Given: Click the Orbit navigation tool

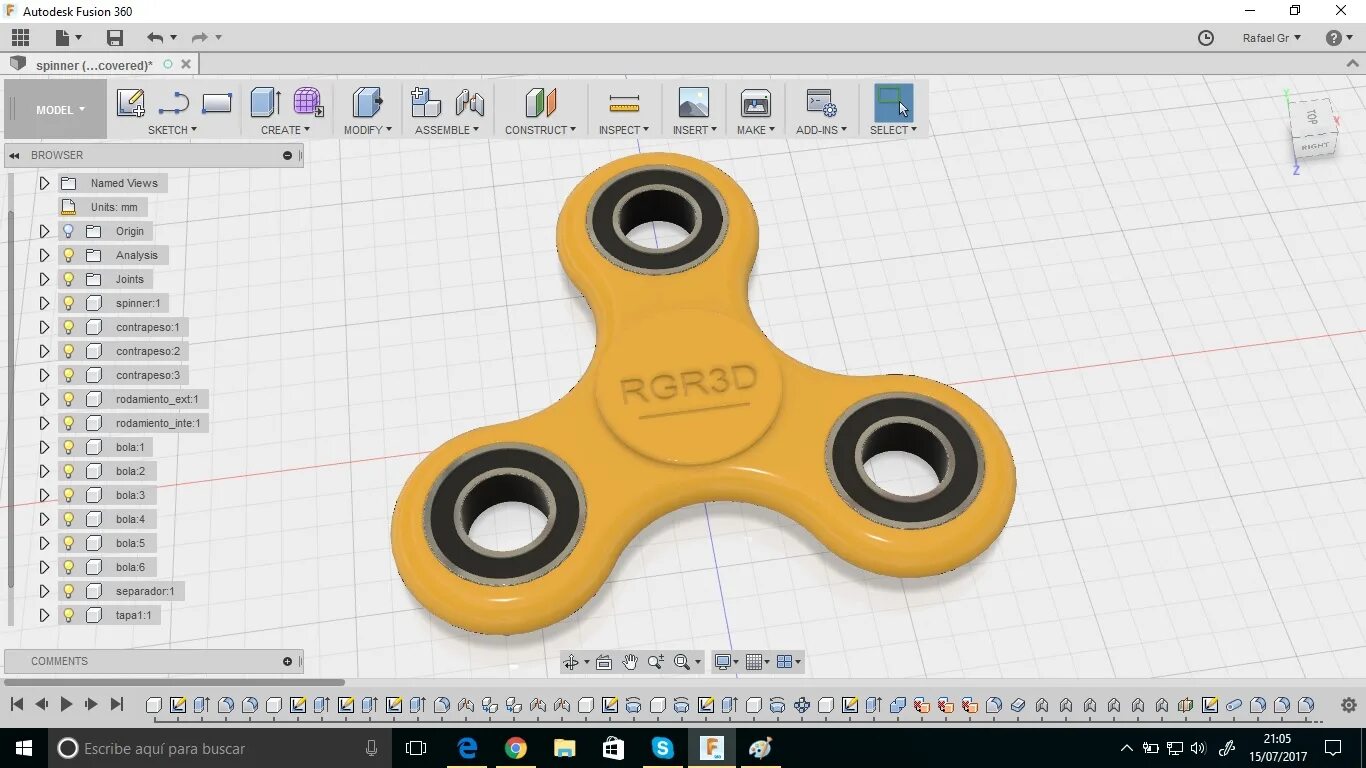Looking at the screenshot, I should pos(571,662).
